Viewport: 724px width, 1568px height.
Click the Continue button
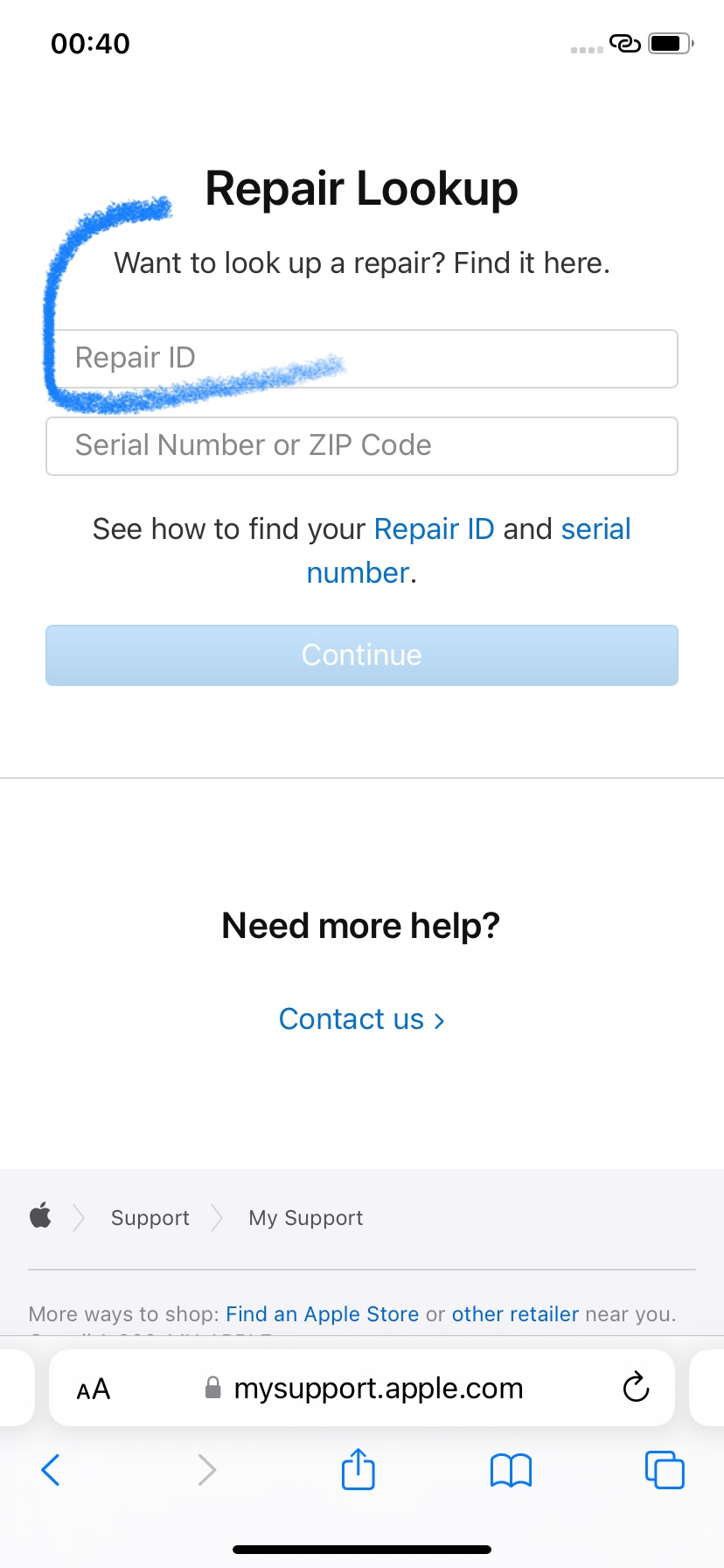click(x=362, y=655)
